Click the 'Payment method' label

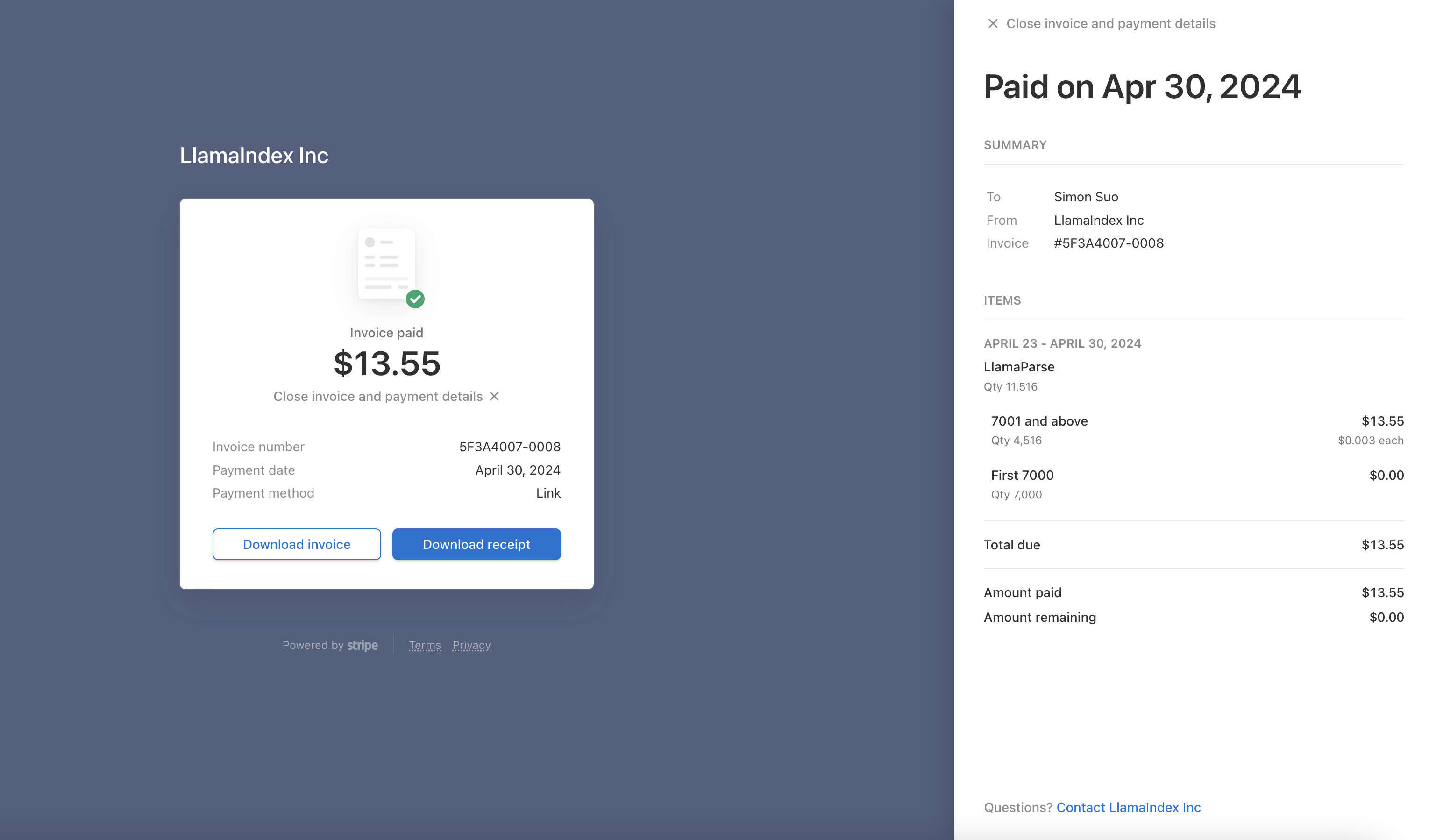tap(263, 493)
